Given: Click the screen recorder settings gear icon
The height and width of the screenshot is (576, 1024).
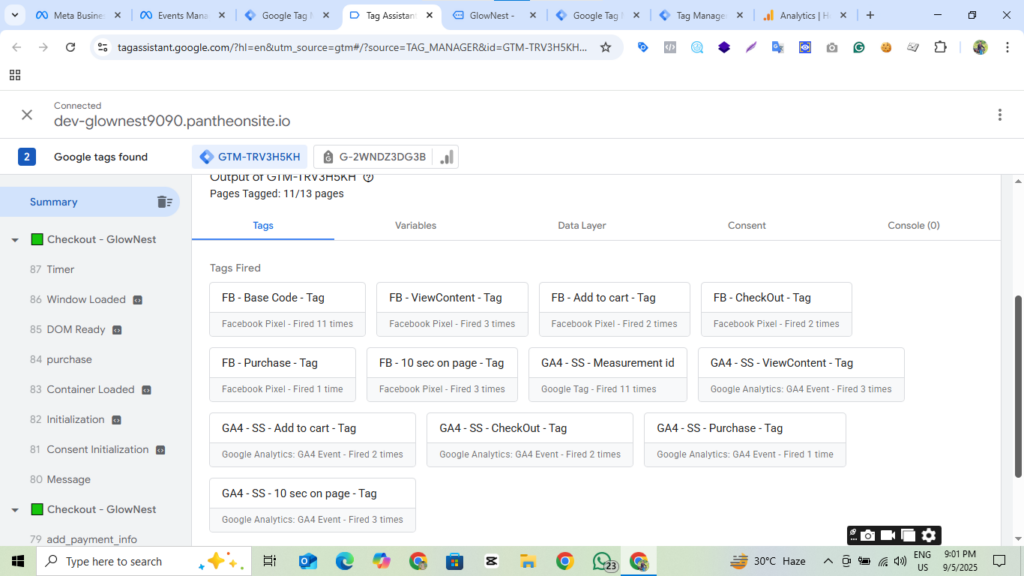Looking at the screenshot, I should tap(929, 536).
